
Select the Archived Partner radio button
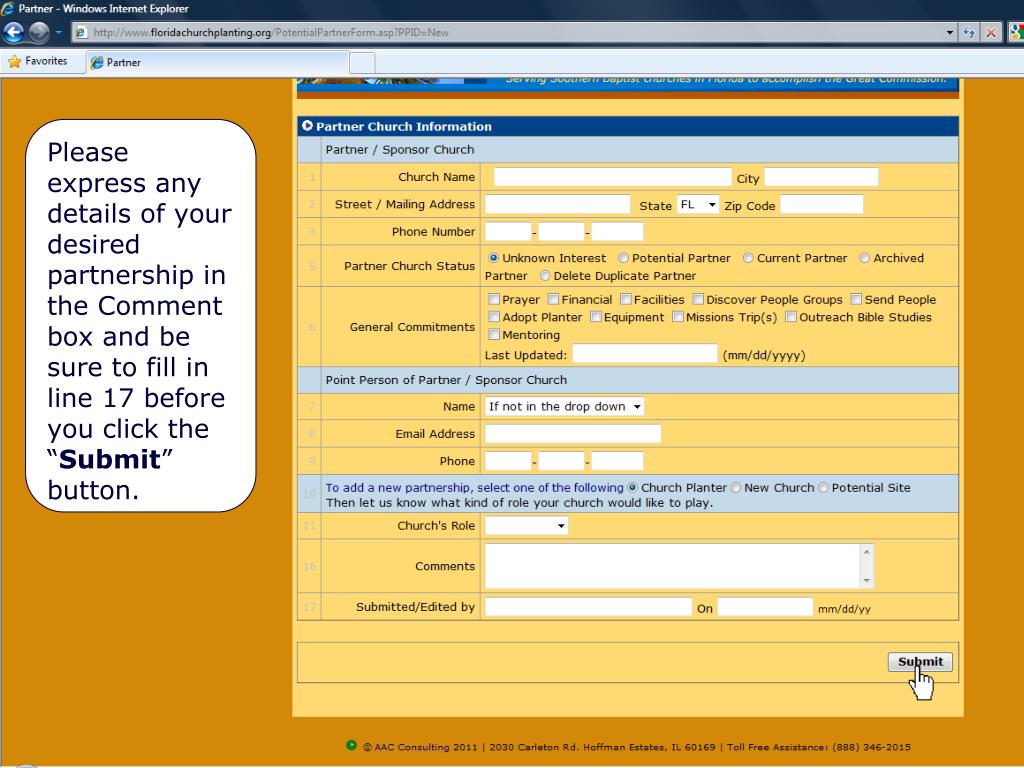pyautogui.click(x=865, y=258)
